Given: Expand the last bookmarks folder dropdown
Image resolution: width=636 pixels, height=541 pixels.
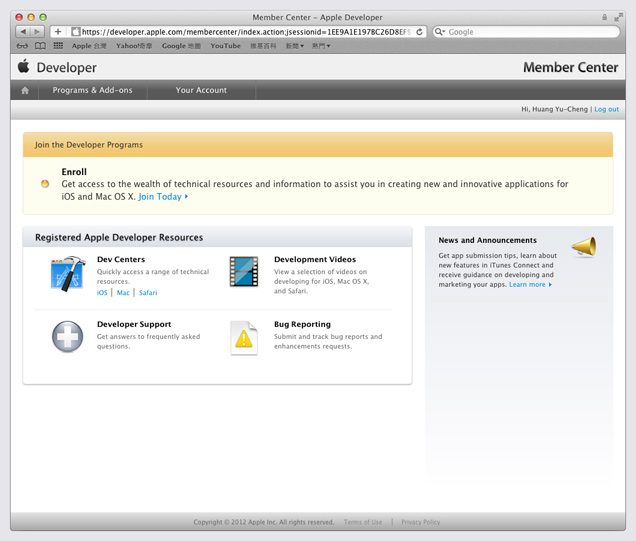Looking at the screenshot, I should click(321, 46).
